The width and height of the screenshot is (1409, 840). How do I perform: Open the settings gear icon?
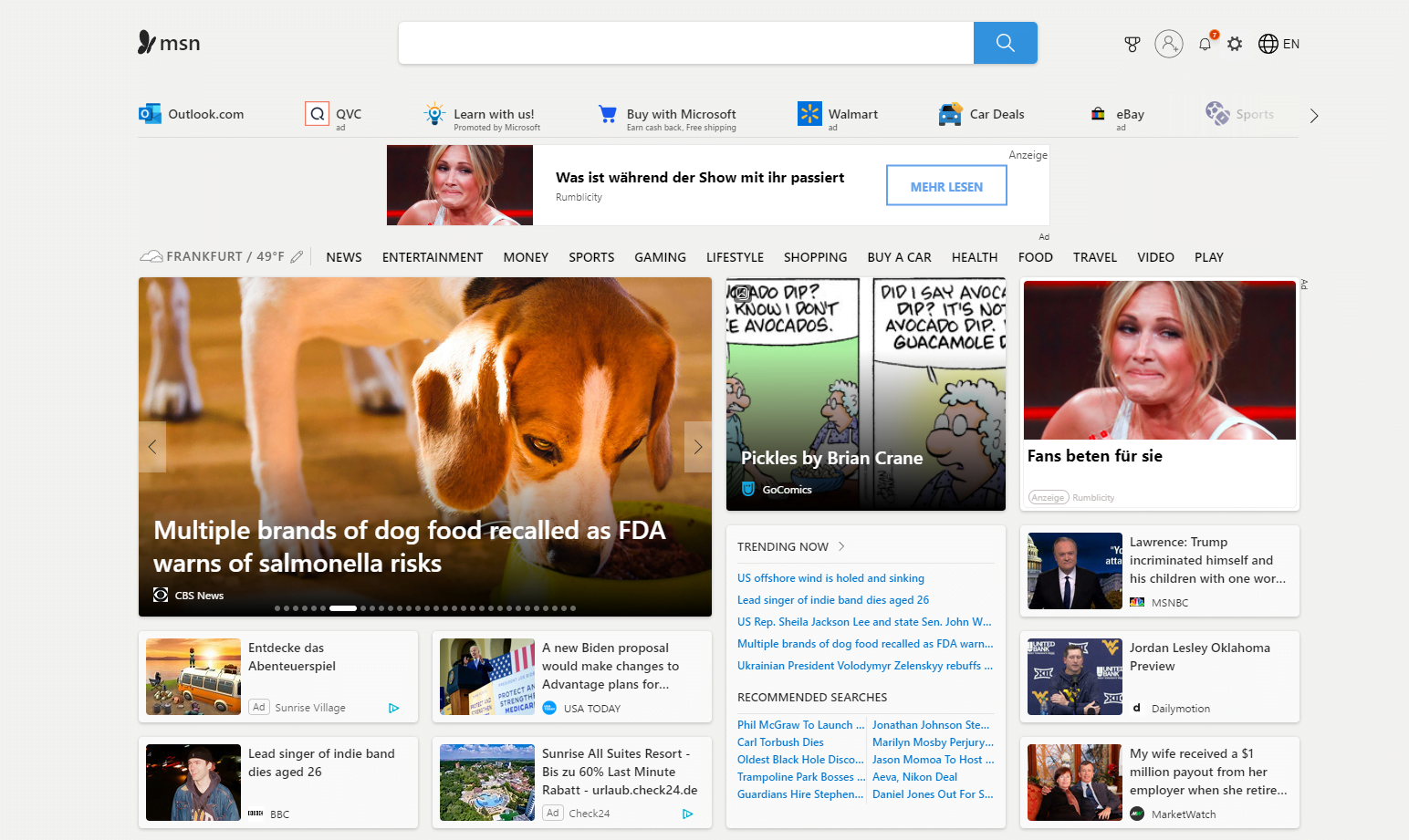(x=1235, y=44)
